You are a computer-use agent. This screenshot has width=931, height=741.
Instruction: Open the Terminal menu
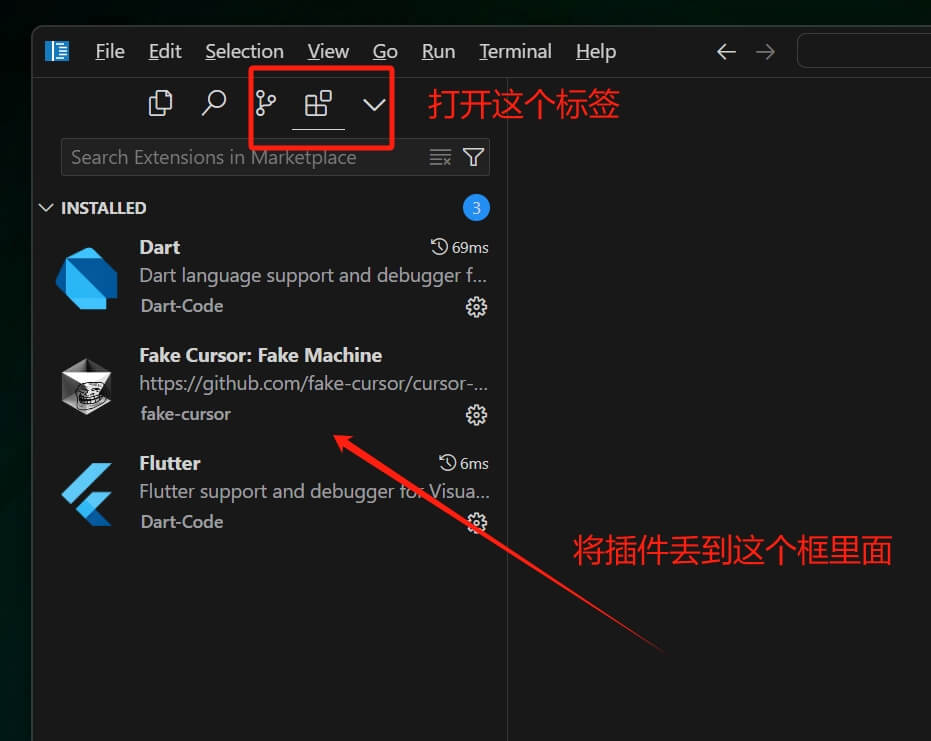[515, 51]
